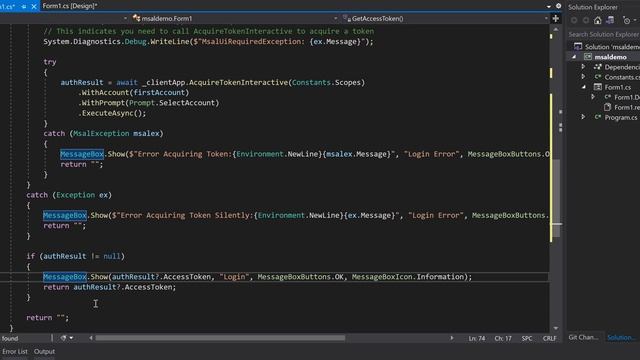Expand the Constants.cs node

coord(583,77)
